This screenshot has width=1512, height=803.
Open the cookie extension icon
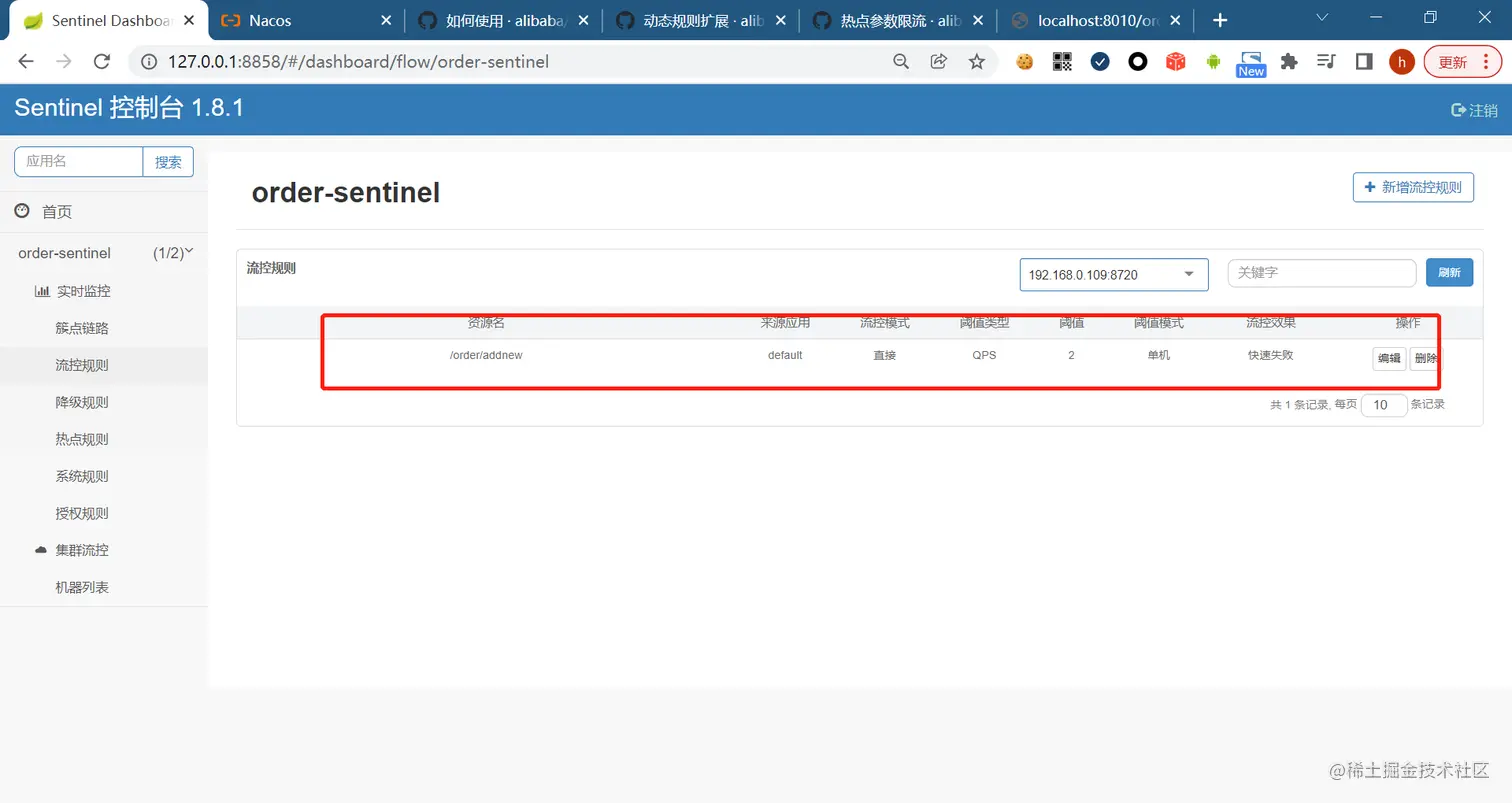pyautogui.click(x=1024, y=62)
